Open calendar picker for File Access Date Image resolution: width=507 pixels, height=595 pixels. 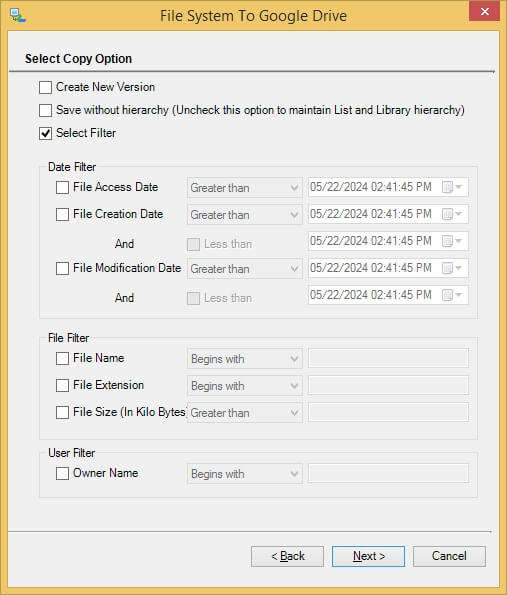452,187
